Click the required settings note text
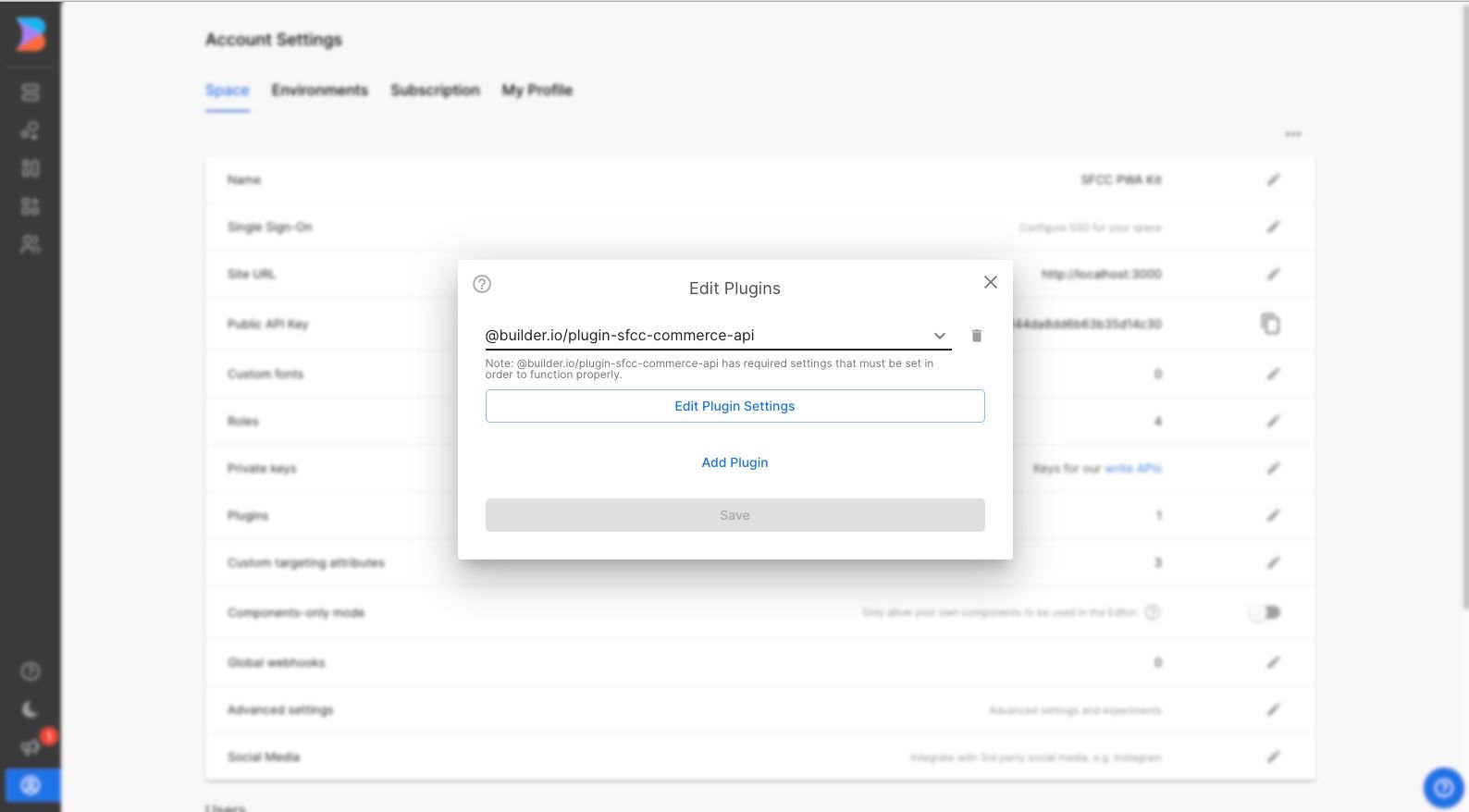Viewport: 1469px width, 812px height. point(710,369)
